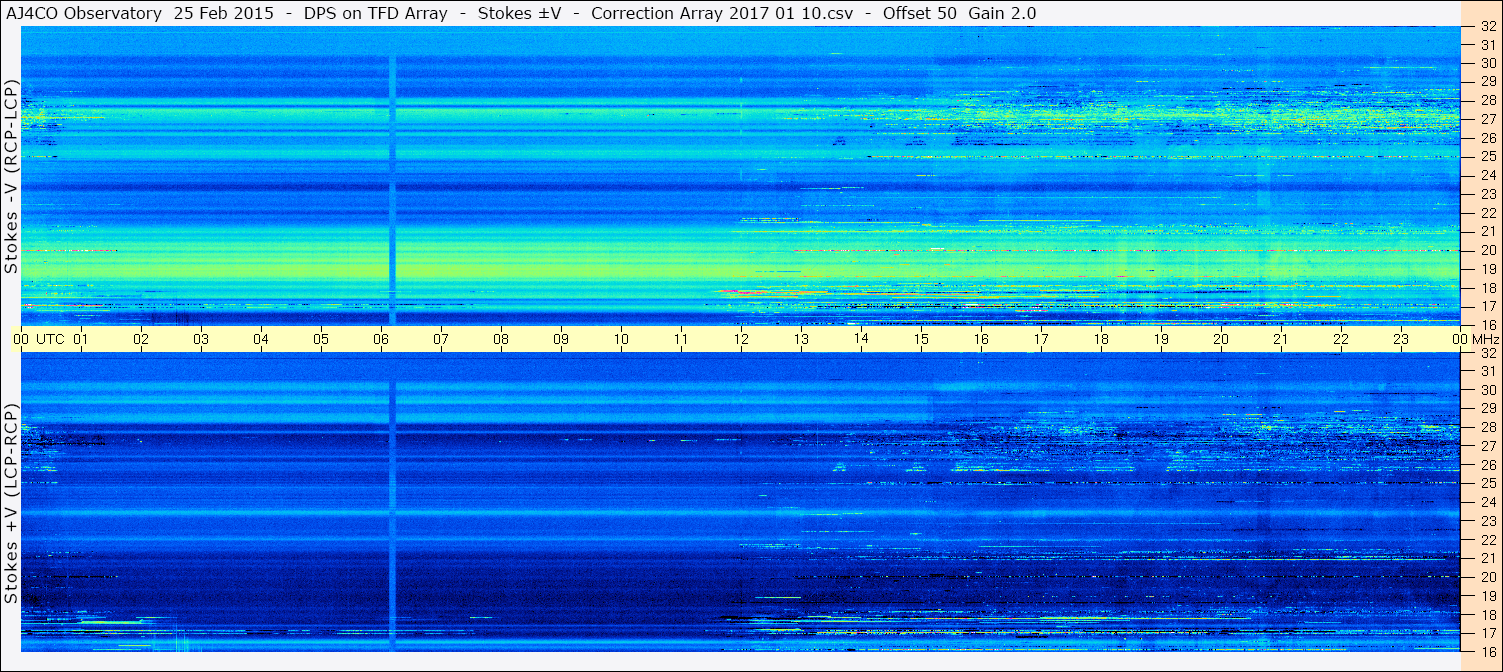
Task: Select the 03 hour time marker
Action: [x=201, y=339]
